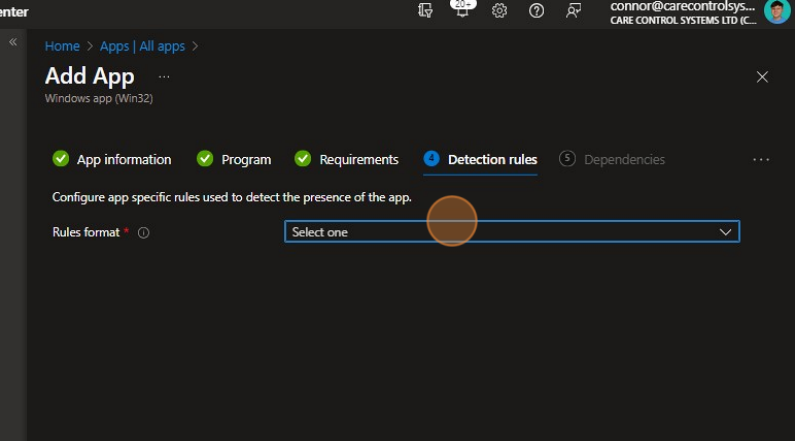Go to the App information step
This screenshot has height=441, width=795.
pyautogui.click(x=123, y=159)
